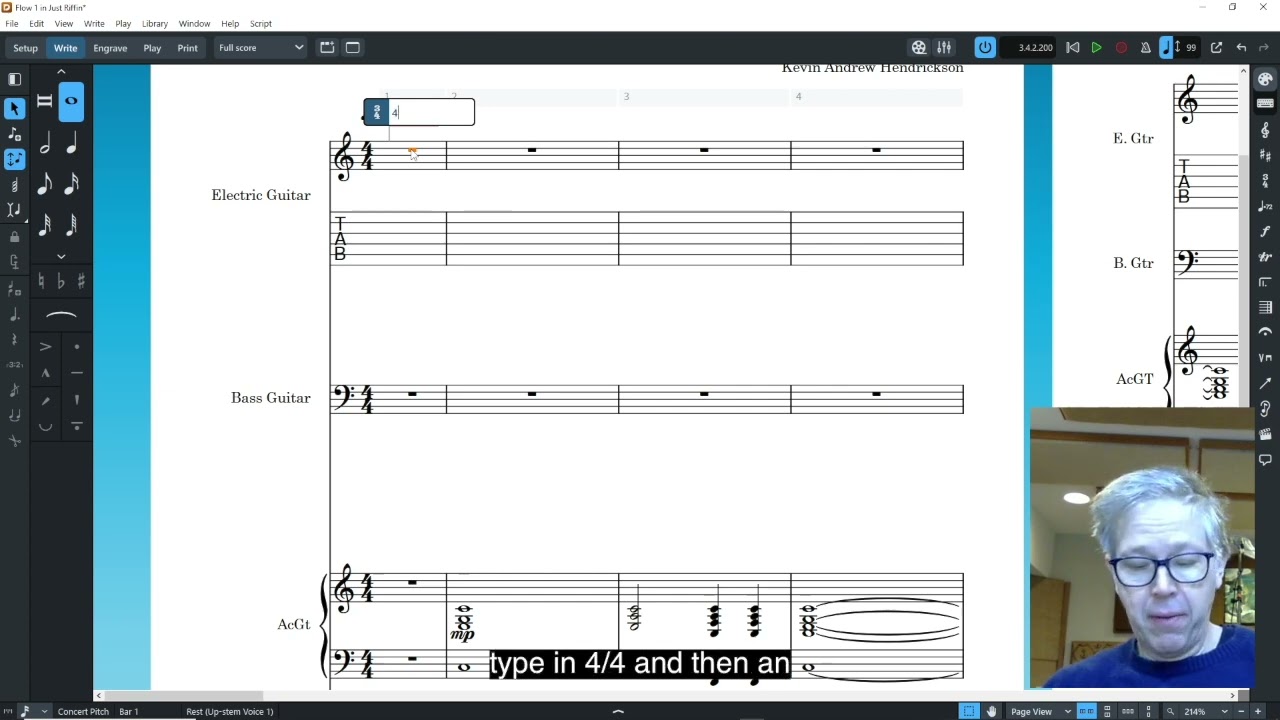Toggle the Lock Duration padlock
This screenshot has height=720, width=1280.
[14, 237]
